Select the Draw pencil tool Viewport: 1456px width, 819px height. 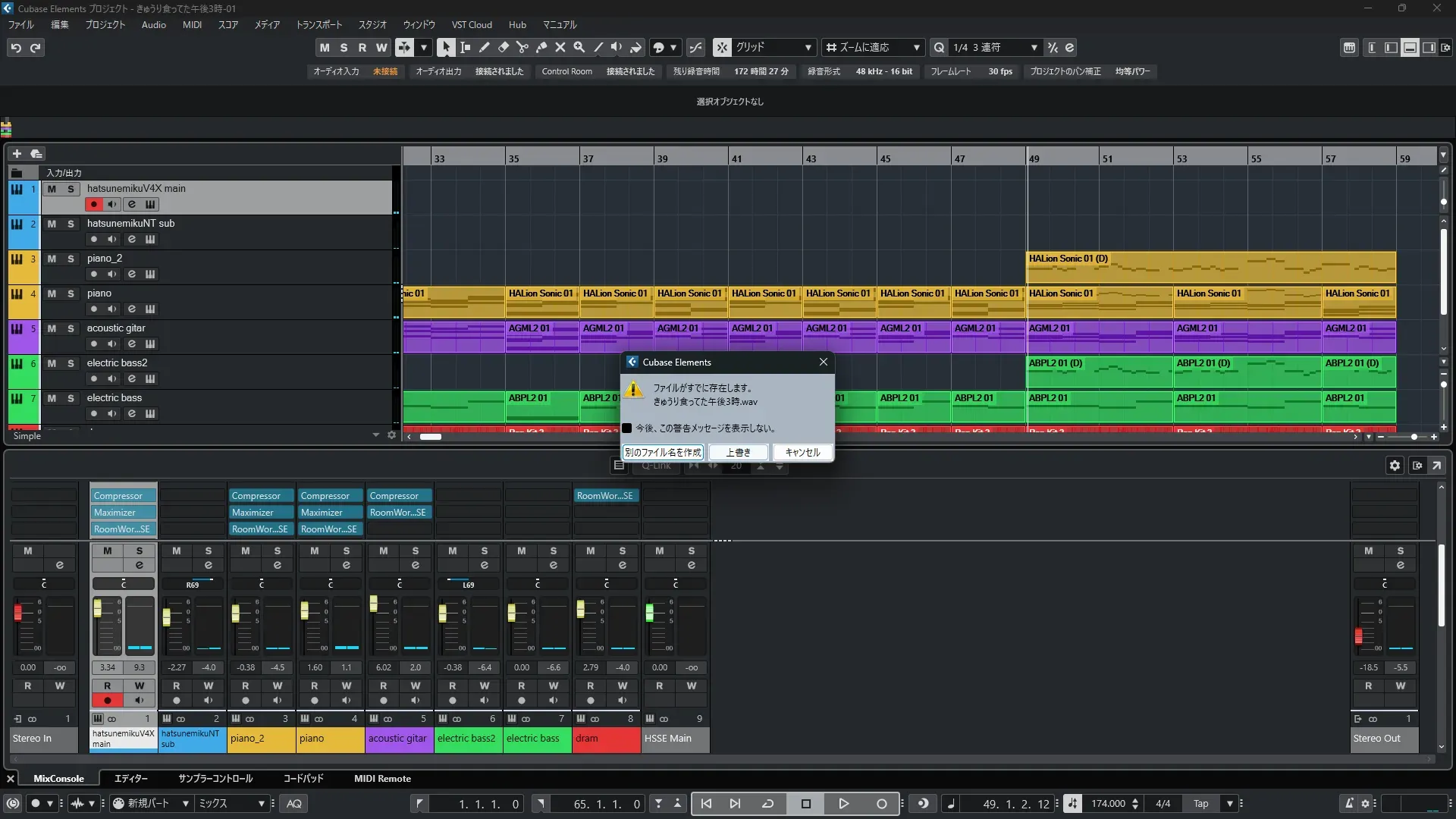484,47
